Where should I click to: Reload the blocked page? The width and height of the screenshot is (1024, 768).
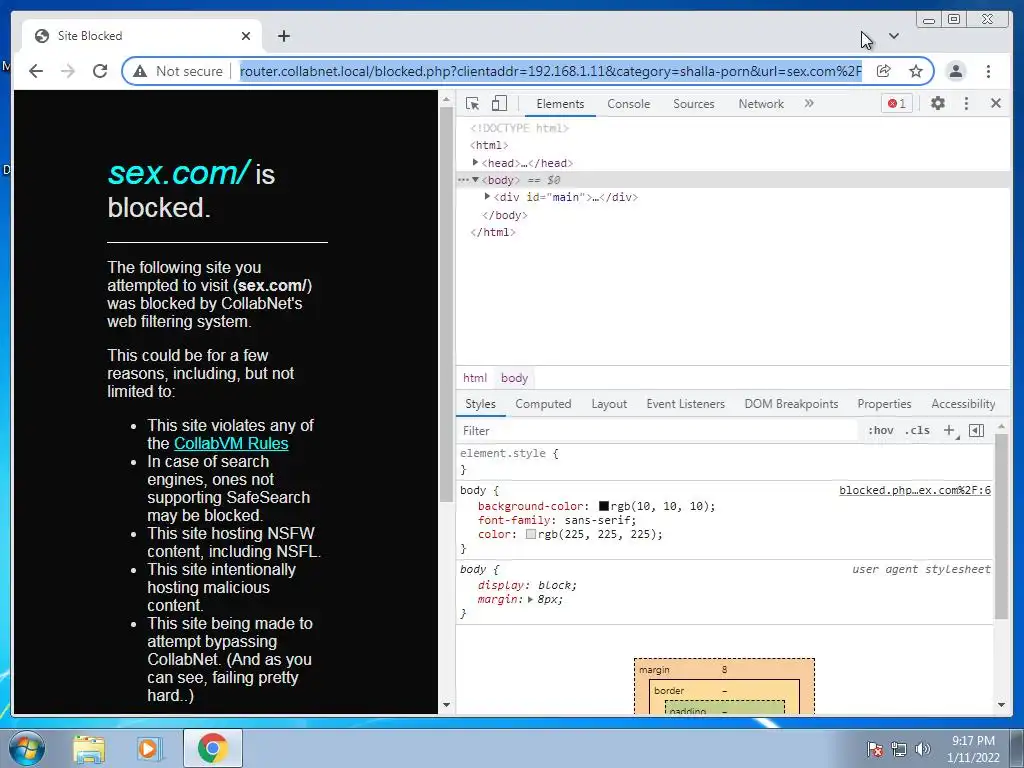tap(100, 71)
